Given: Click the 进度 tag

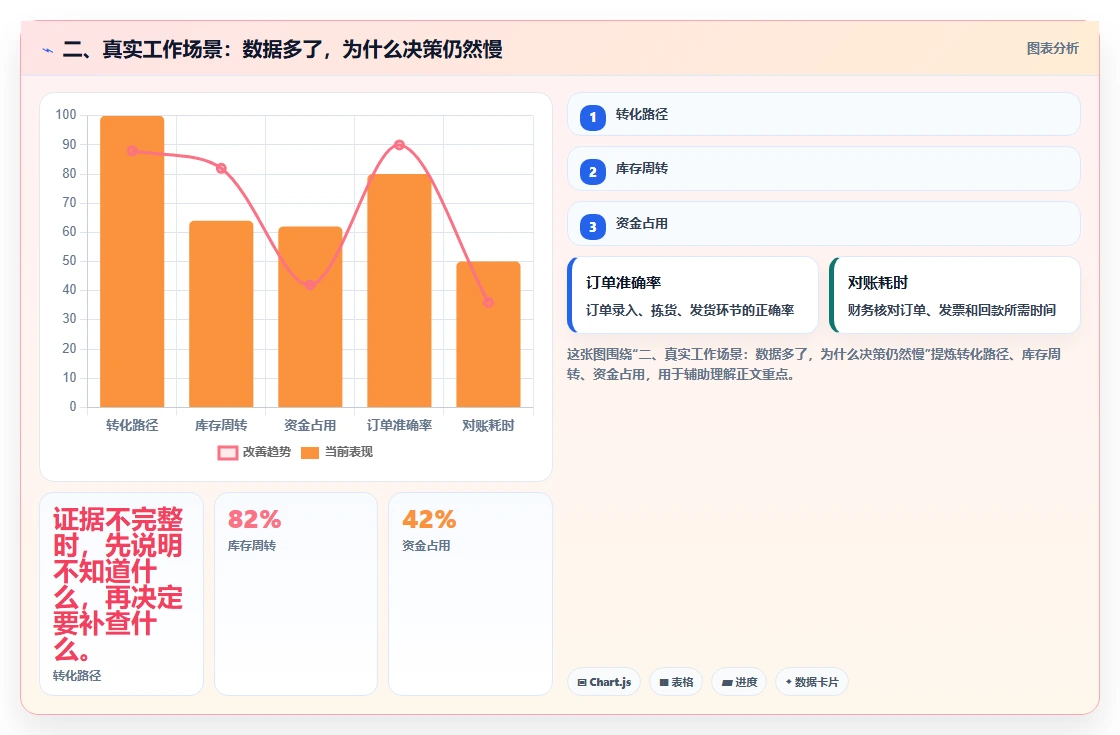Looking at the screenshot, I should tap(739, 682).
